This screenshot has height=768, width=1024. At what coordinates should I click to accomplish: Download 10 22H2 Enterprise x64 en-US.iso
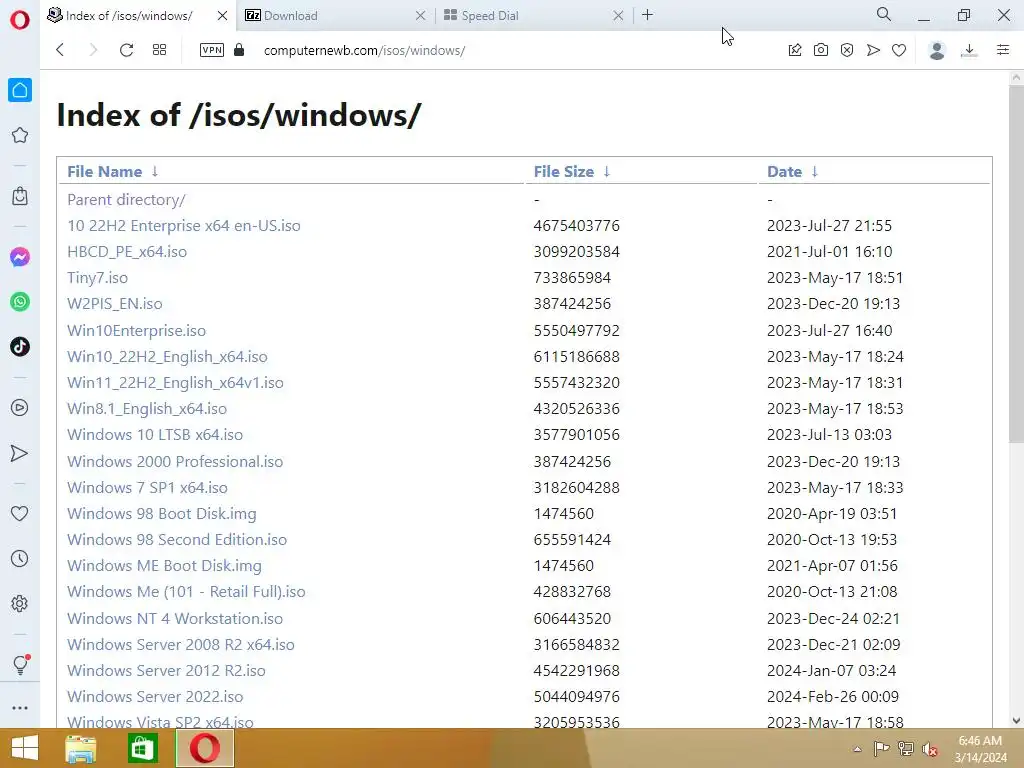[x=184, y=226]
